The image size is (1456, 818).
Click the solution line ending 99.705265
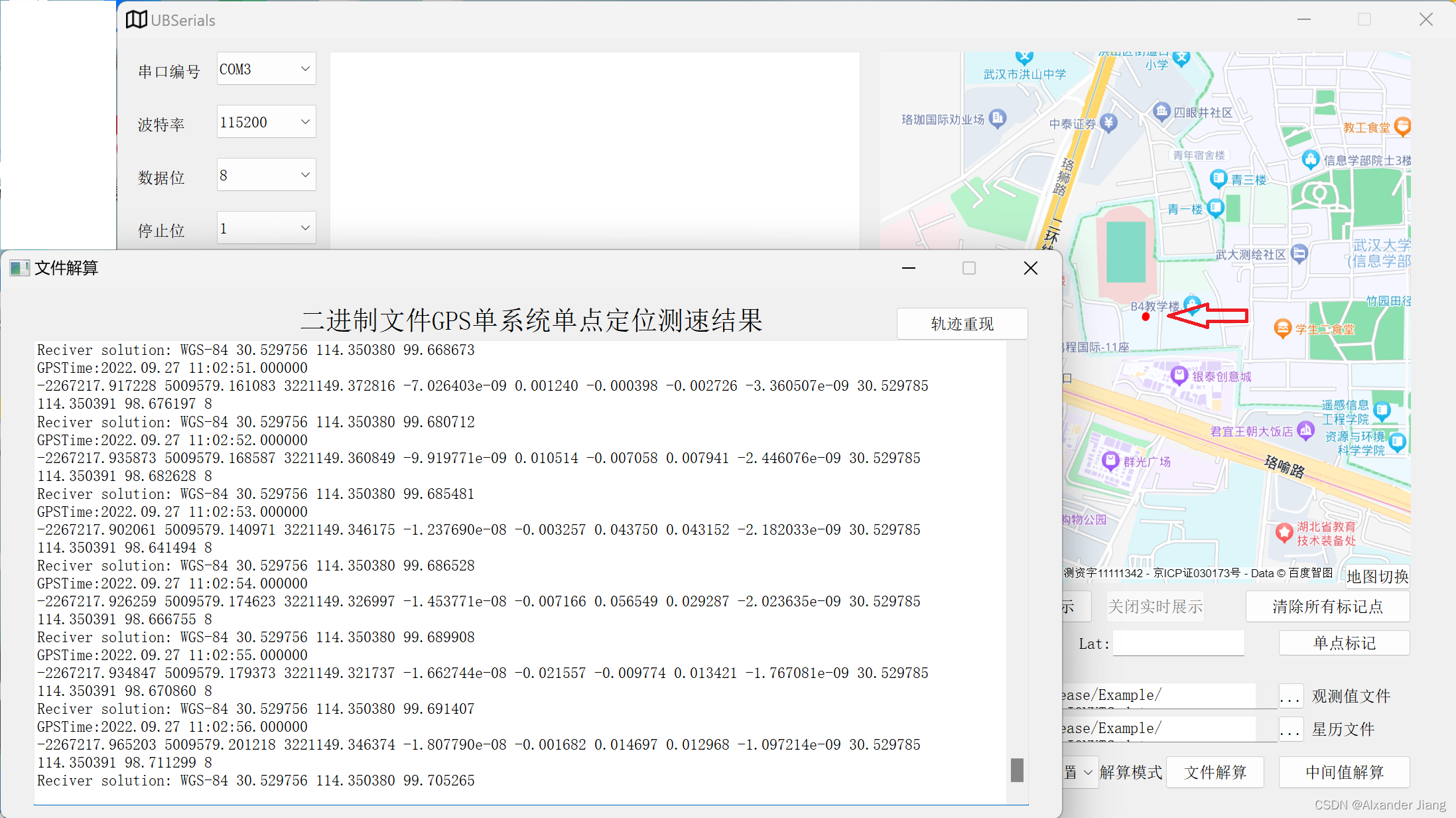coord(256,781)
